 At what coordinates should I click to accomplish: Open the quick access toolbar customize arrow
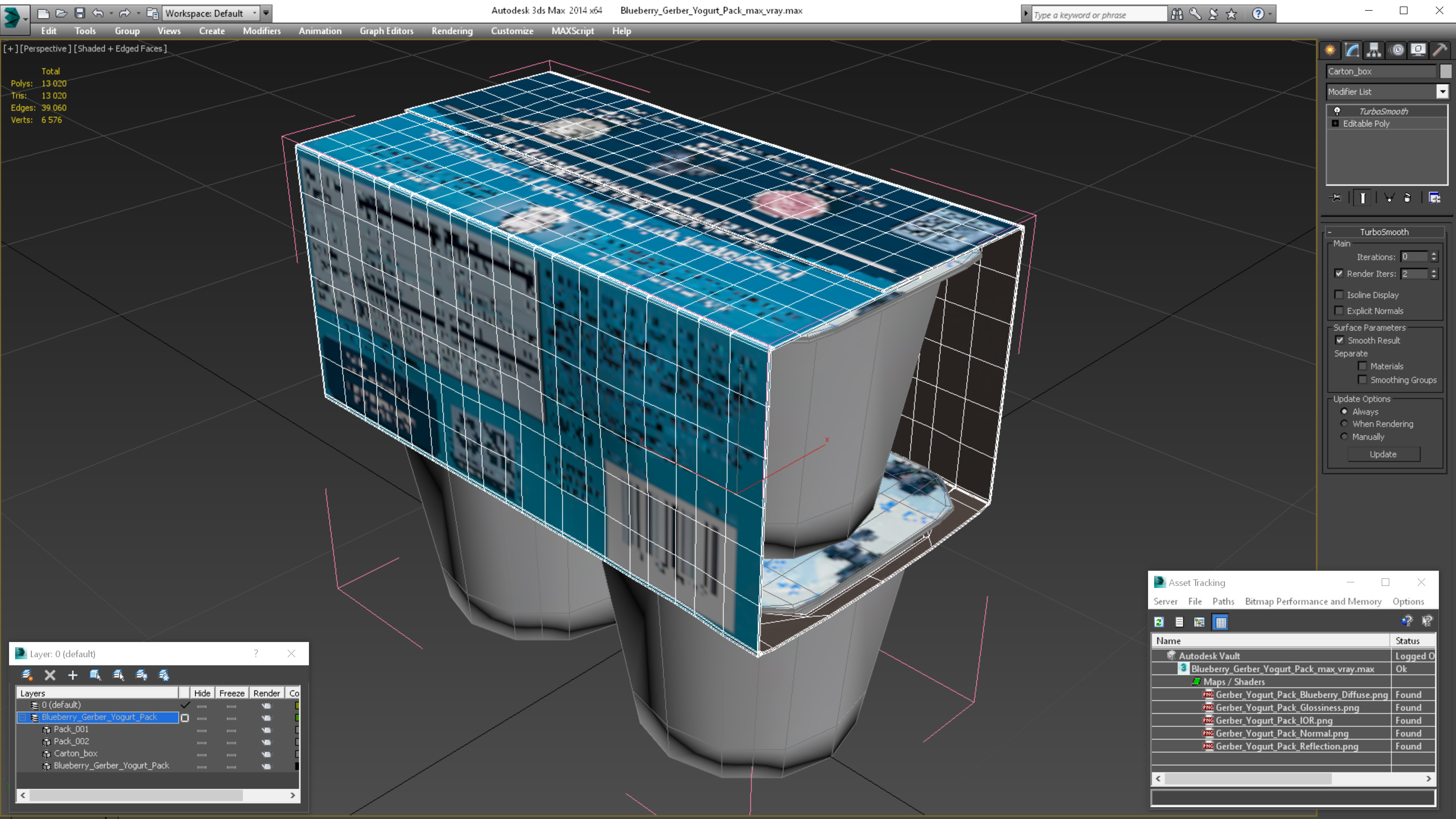coord(266,13)
